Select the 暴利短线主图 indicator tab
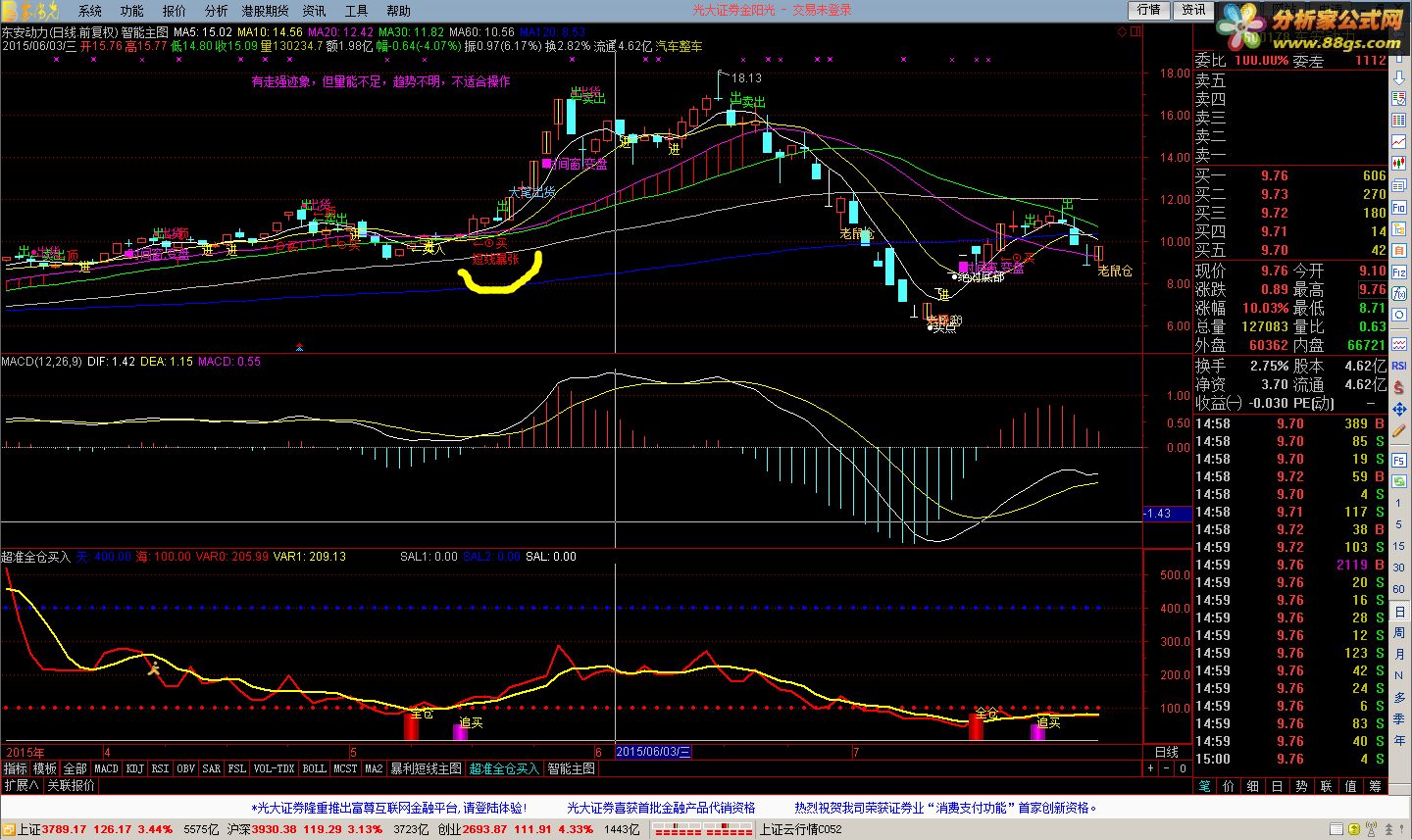The width and height of the screenshot is (1412, 840). pyautogui.click(x=426, y=768)
